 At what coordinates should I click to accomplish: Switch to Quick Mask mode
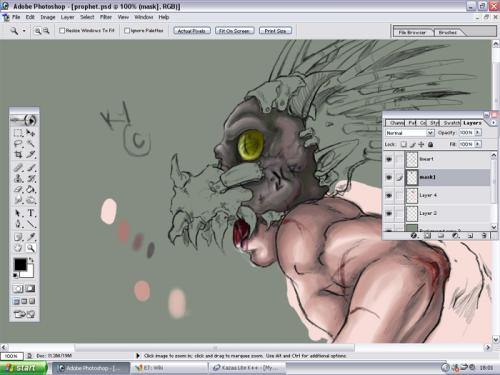(x=30, y=289)
